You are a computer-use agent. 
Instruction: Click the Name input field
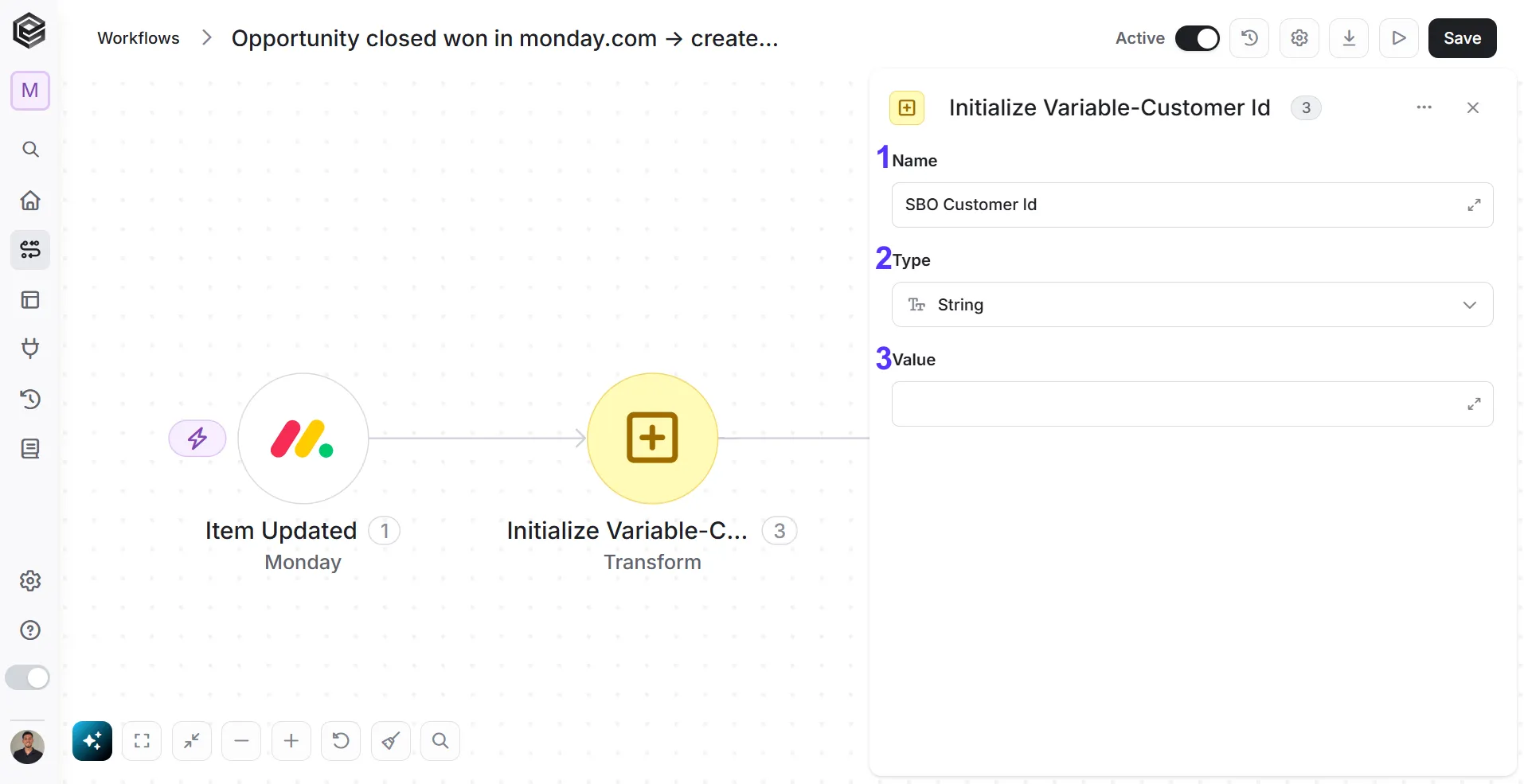point(1192,205)
